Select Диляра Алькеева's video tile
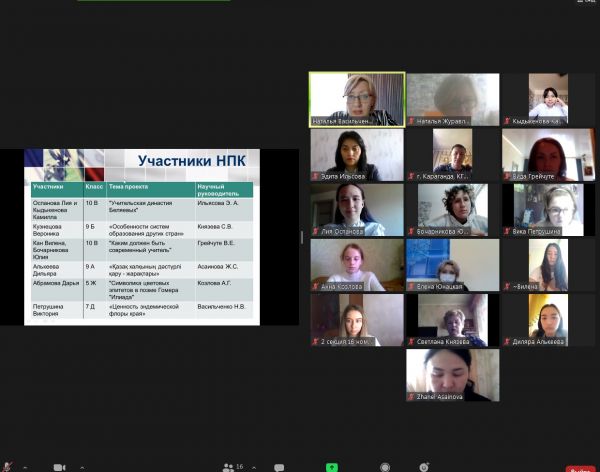This screenshot has height=472, width=600. pyautogui.click(x=549, y=319)
